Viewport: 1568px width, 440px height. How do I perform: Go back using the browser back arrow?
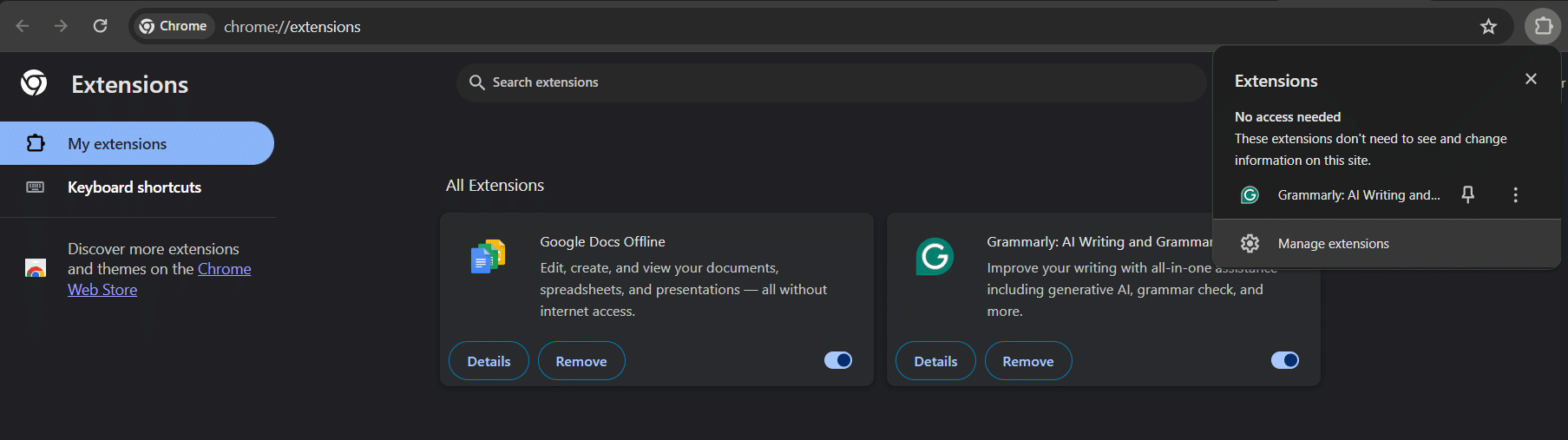[x=23, y=26]
